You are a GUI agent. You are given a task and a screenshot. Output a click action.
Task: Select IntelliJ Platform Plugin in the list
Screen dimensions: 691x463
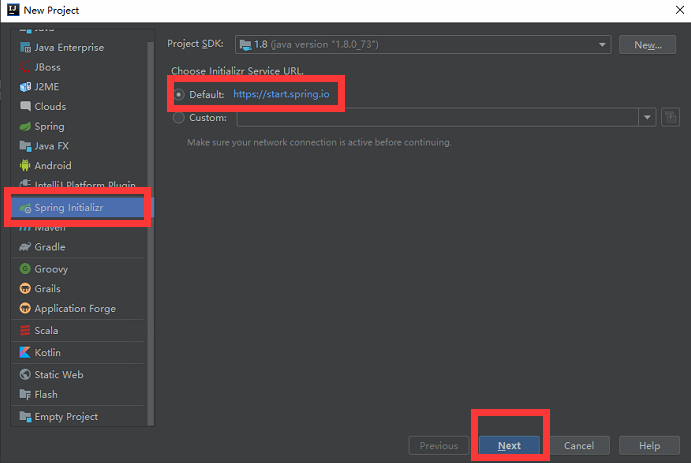(78, 184)
